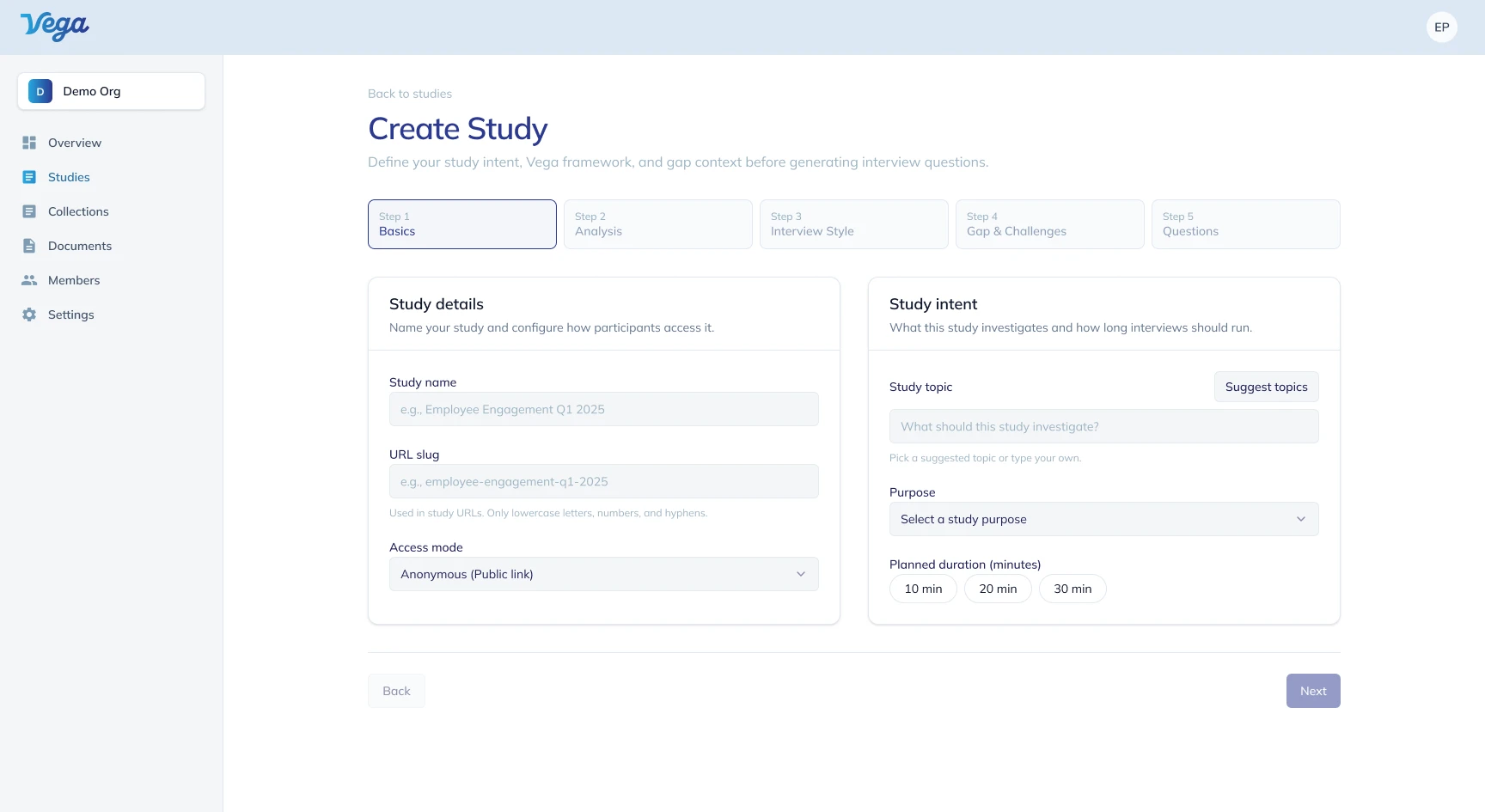Focus the Study topic input field
Viewport: 1485px width, 812px height.
(x=1104, y=426)
